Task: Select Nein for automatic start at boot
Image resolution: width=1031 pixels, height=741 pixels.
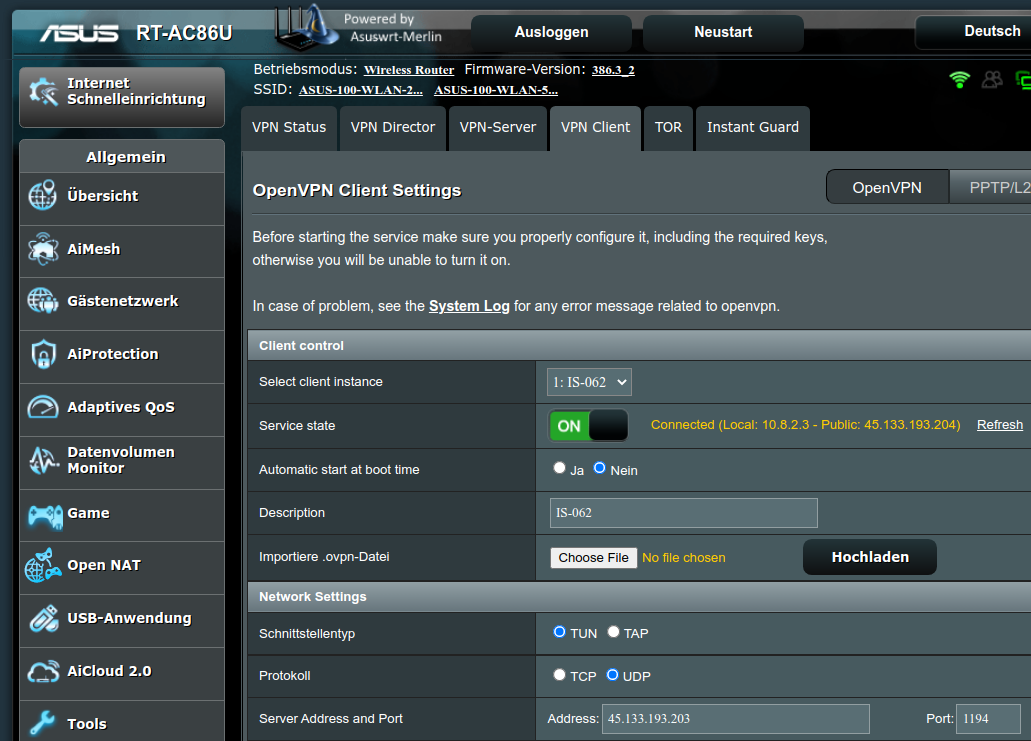Action: [600, 467]
